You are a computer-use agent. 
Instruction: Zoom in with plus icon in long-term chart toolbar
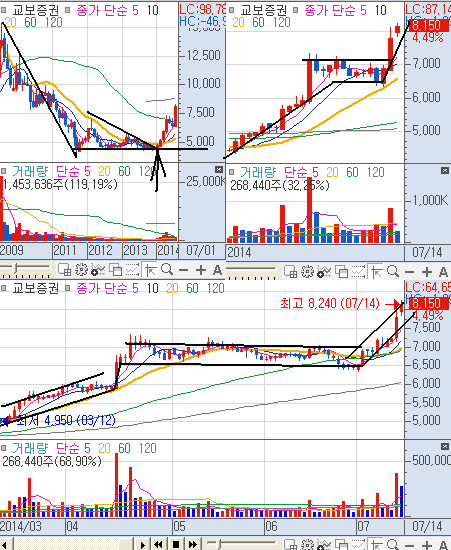[x=201, y=270]
